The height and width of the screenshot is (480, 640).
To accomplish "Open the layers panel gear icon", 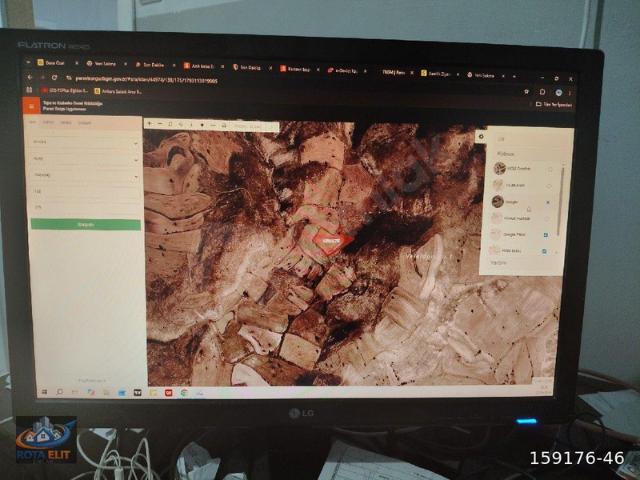I will point(481,137).
